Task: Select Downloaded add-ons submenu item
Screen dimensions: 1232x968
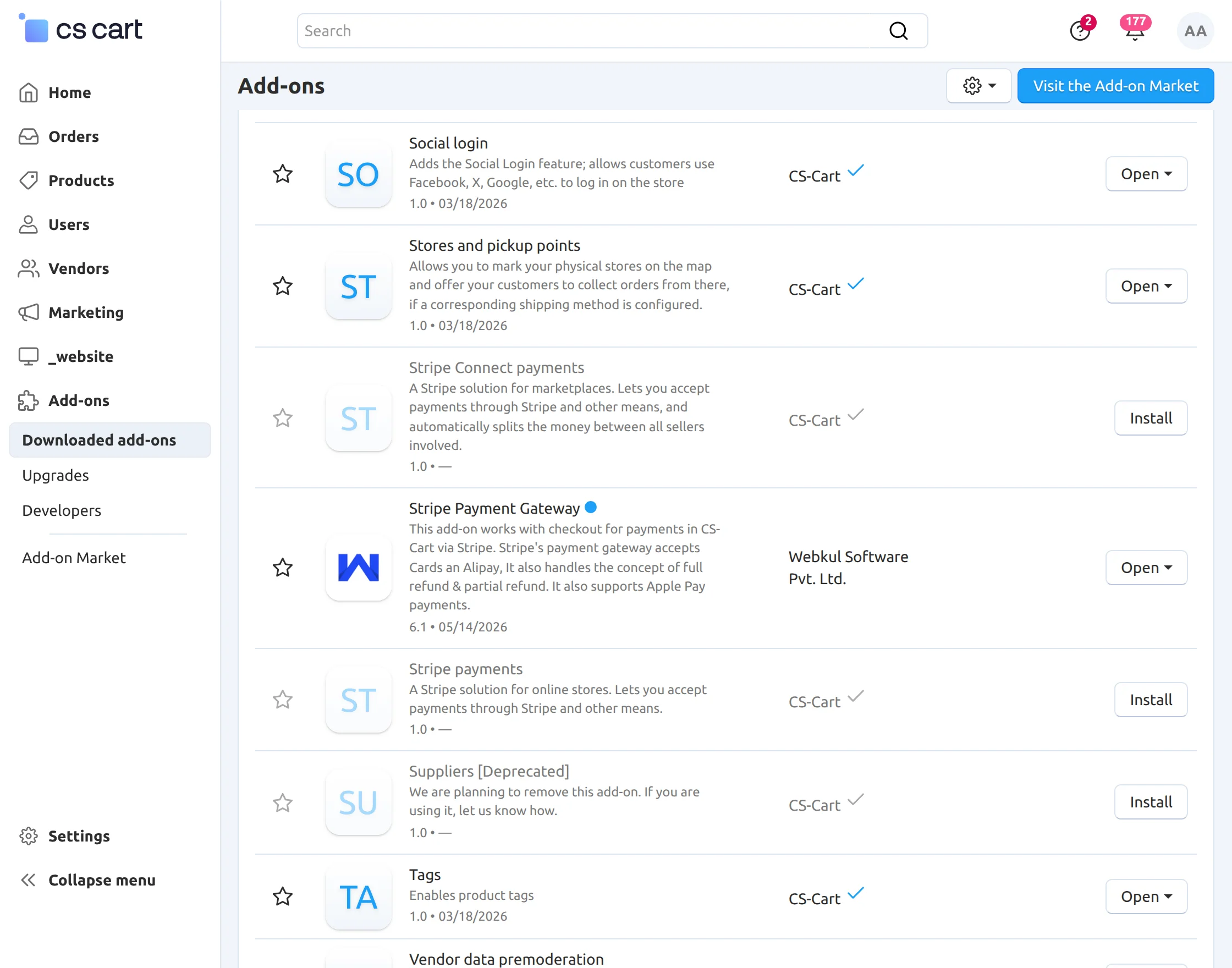Action: 110,440
